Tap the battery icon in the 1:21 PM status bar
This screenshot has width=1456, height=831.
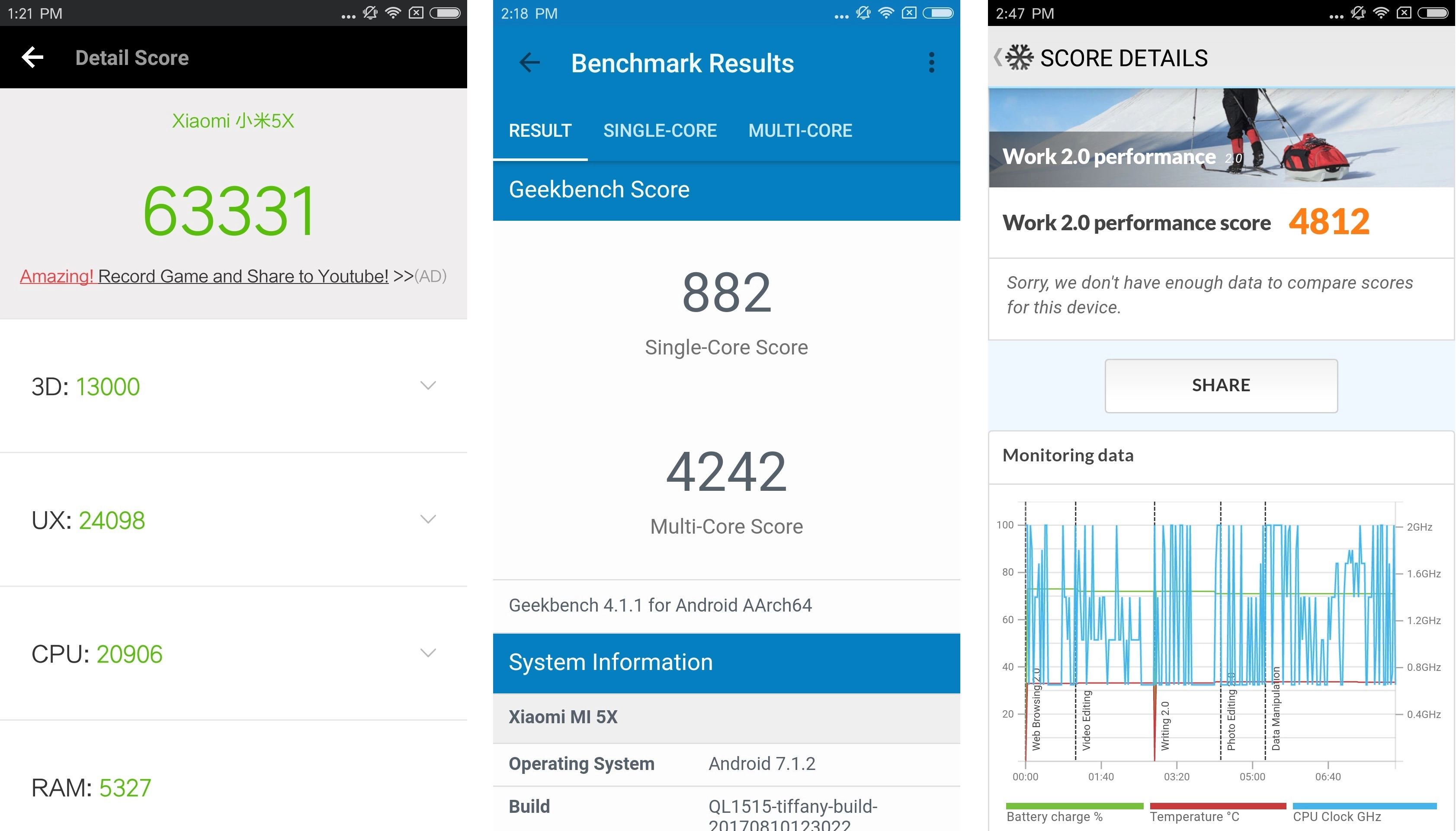[x=445, y=13]
